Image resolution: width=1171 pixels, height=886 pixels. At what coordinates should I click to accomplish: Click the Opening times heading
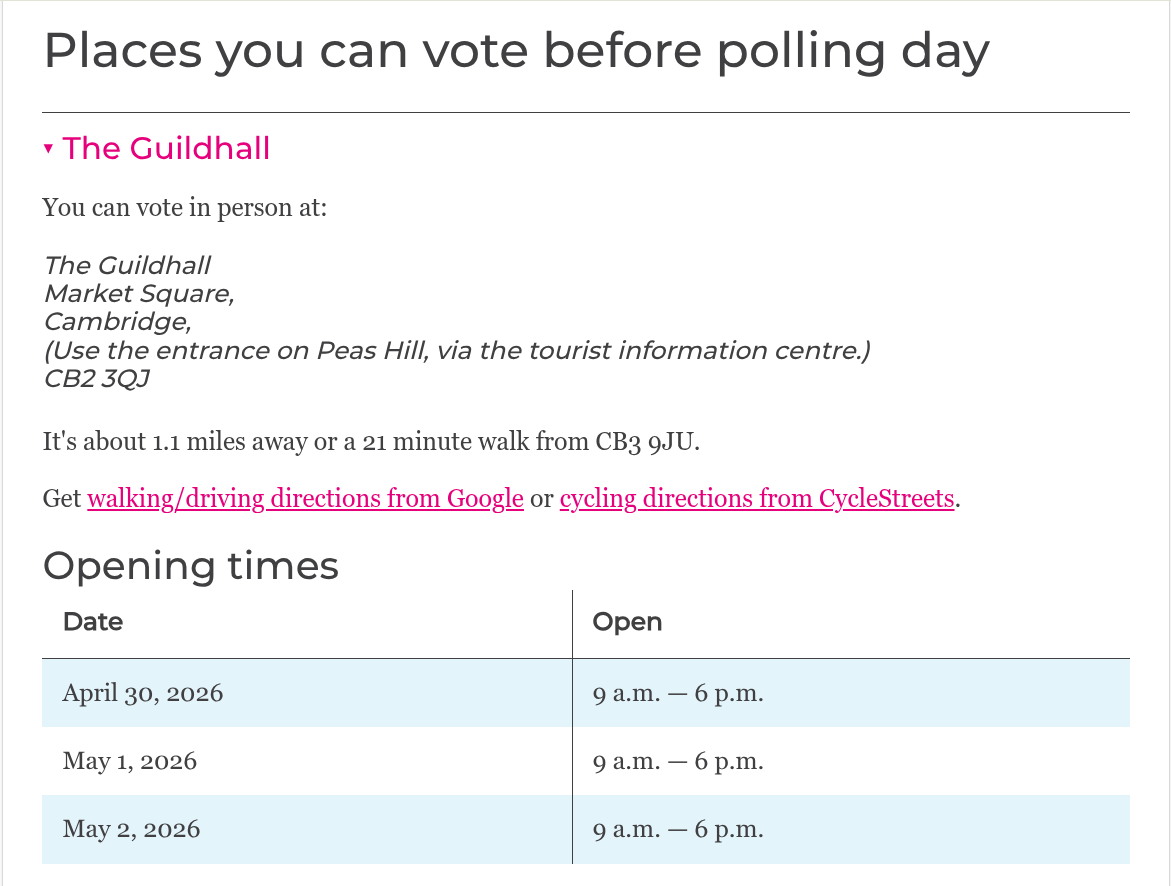point(191,566)
